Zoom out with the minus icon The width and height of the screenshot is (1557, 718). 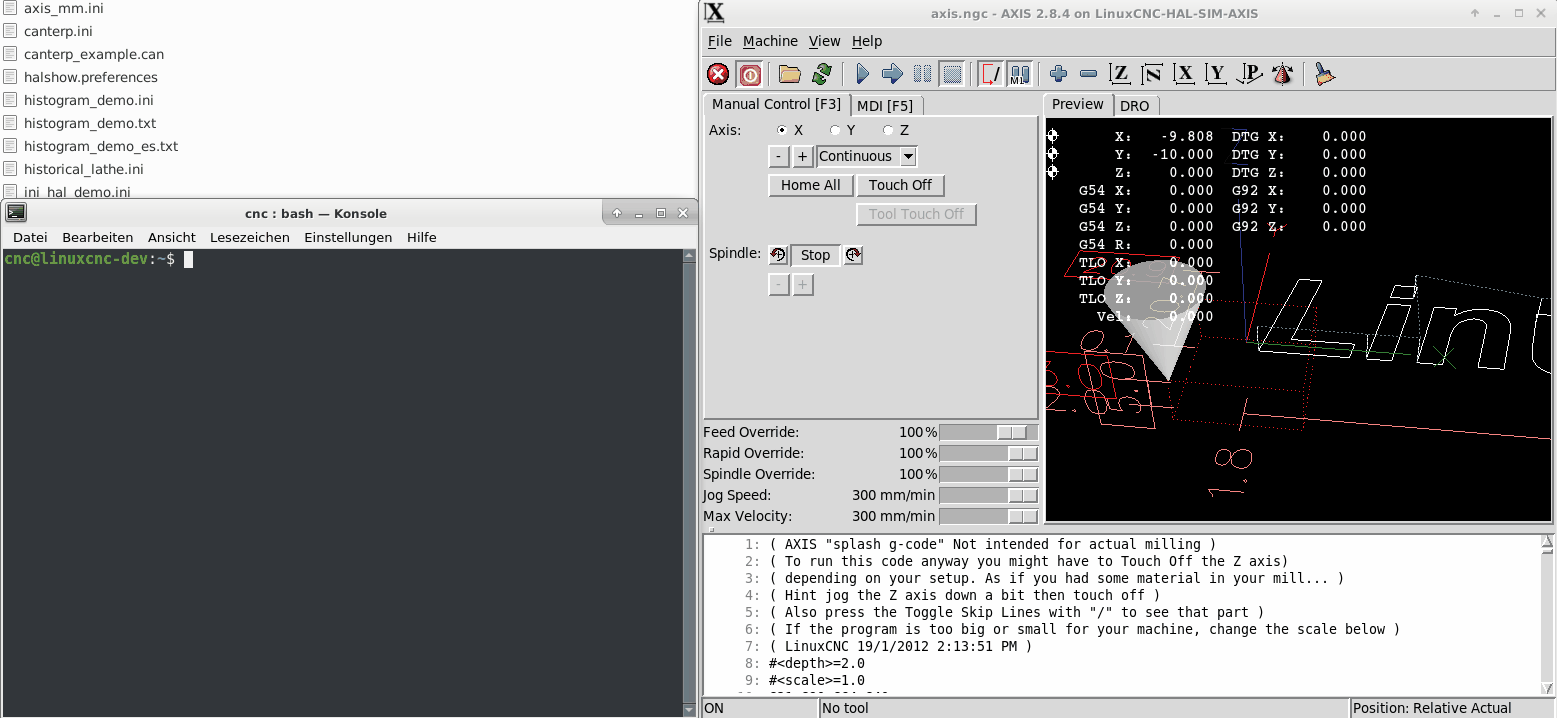(1089, 74)
